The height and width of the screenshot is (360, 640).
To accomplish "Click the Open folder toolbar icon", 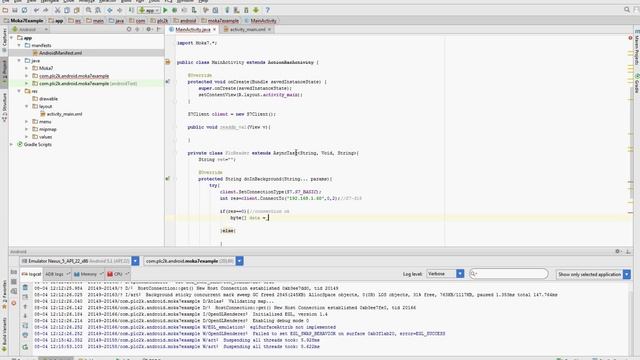I will pyautogui.click(x=5, y=10).
